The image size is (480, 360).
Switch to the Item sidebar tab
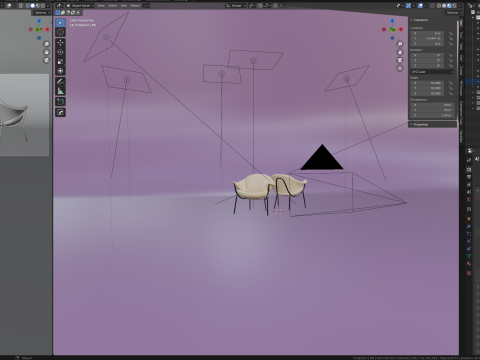(x=461, y=23)
